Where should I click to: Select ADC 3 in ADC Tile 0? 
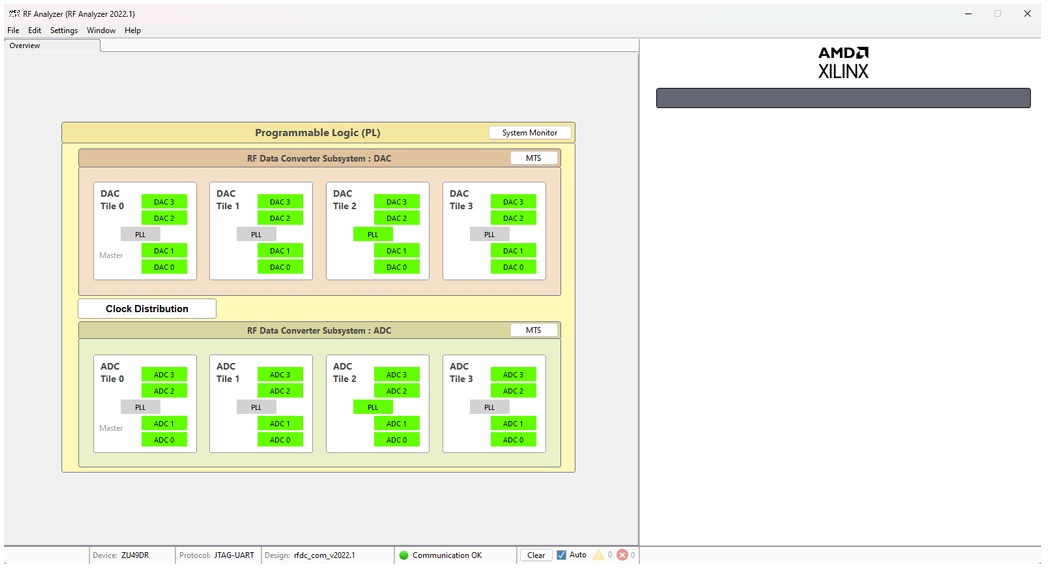coord(164,374)
